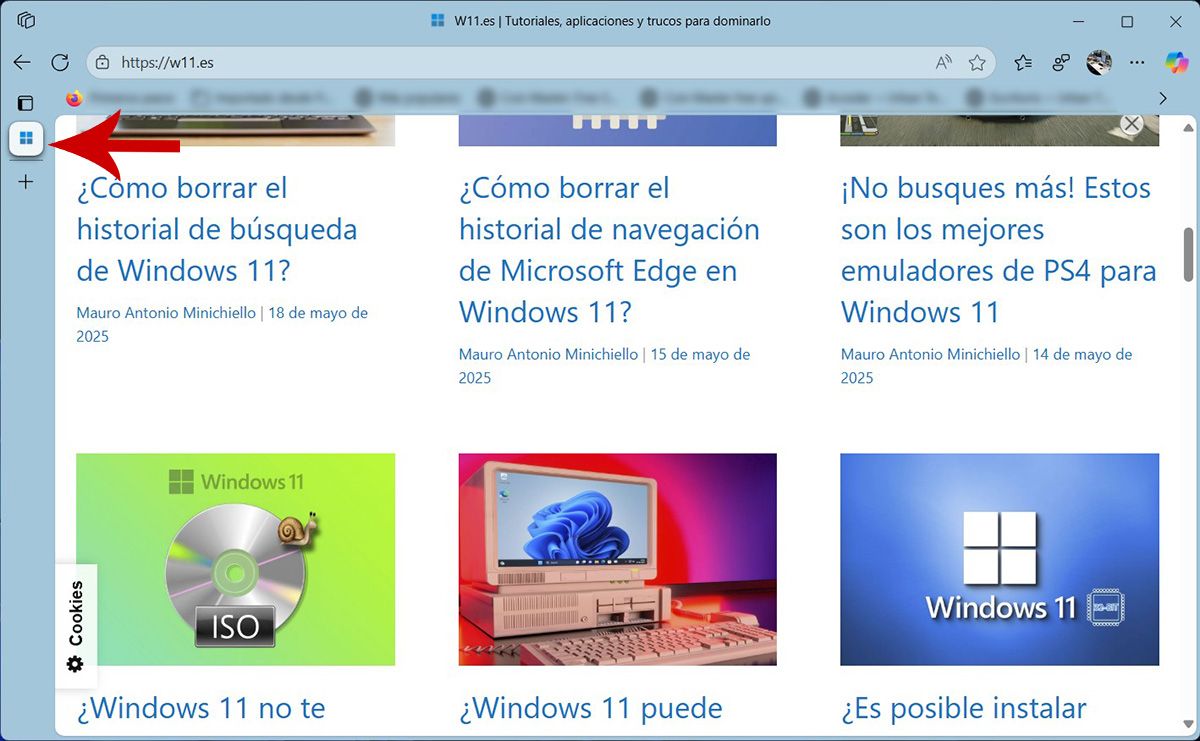Click the date '14 de mayo de 2025'
Screen dimensions: 1200x741
click(986, 366)
